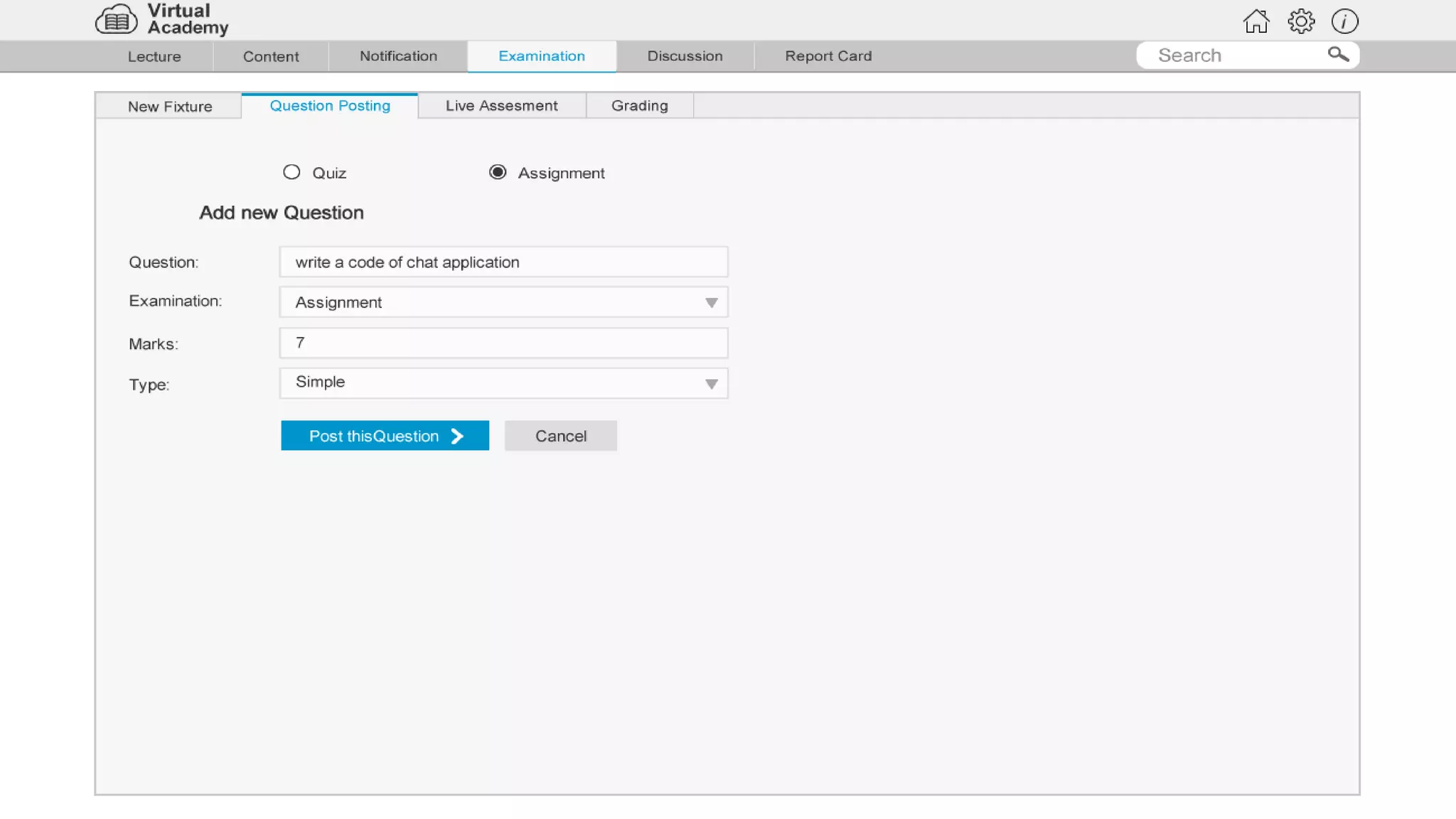1456x819 pixels.
Task: Select the Assignment radio button
Action: pyautogui.click(x=498, y=173)
